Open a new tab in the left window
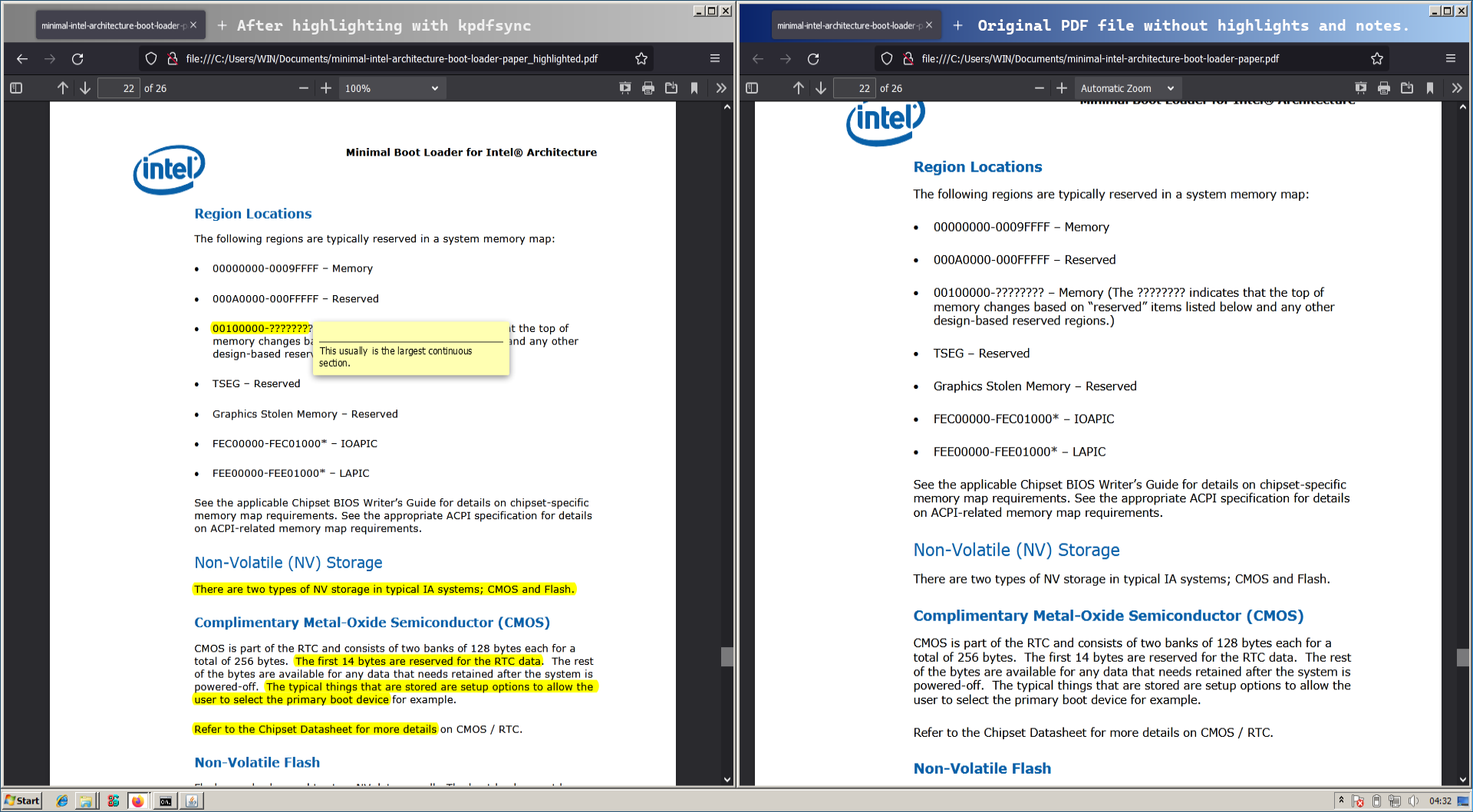Viewport: 1473px width, 812px height. tap(222, 25)
